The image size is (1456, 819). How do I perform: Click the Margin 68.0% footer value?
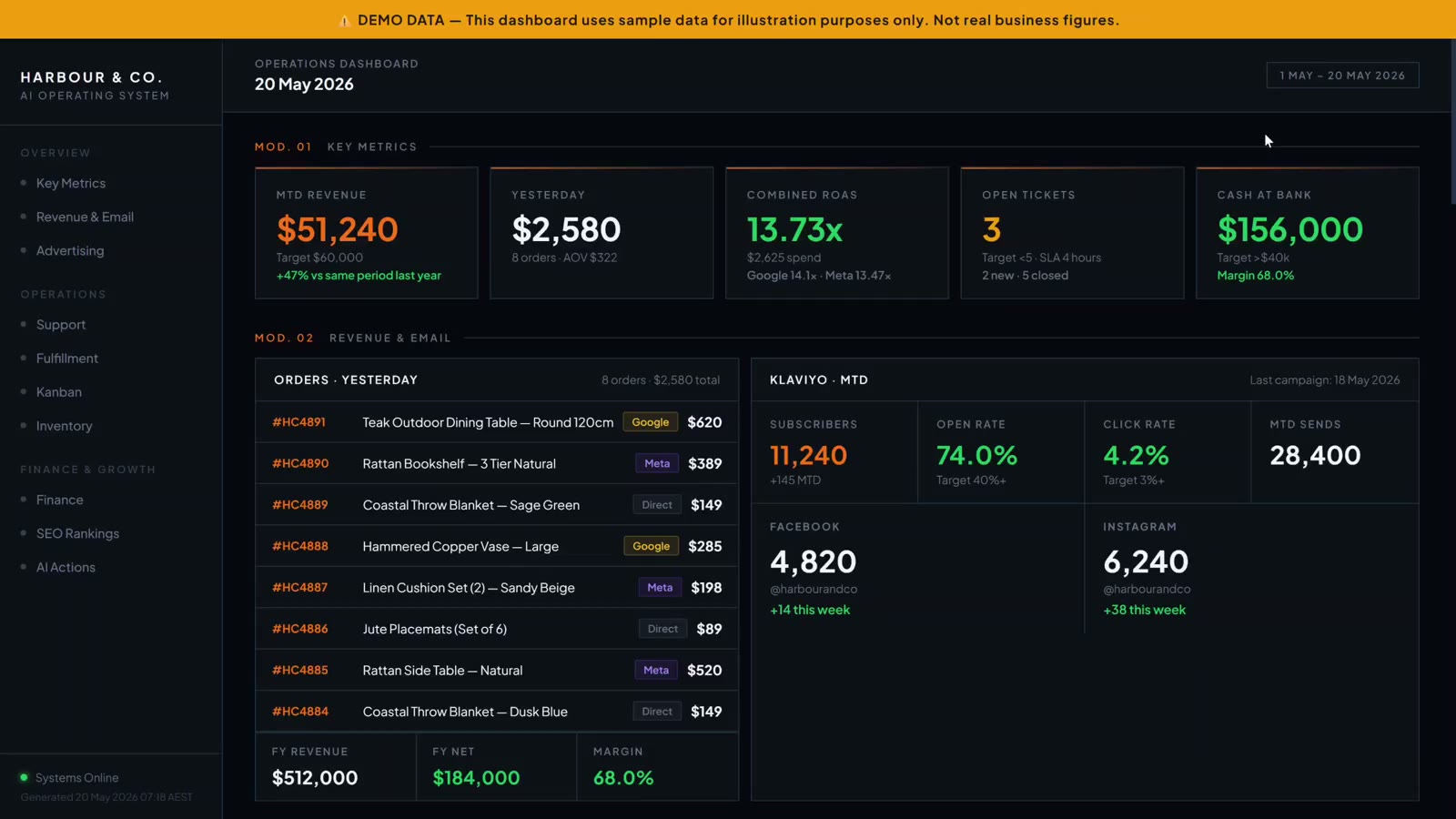[x=623, y=778]
